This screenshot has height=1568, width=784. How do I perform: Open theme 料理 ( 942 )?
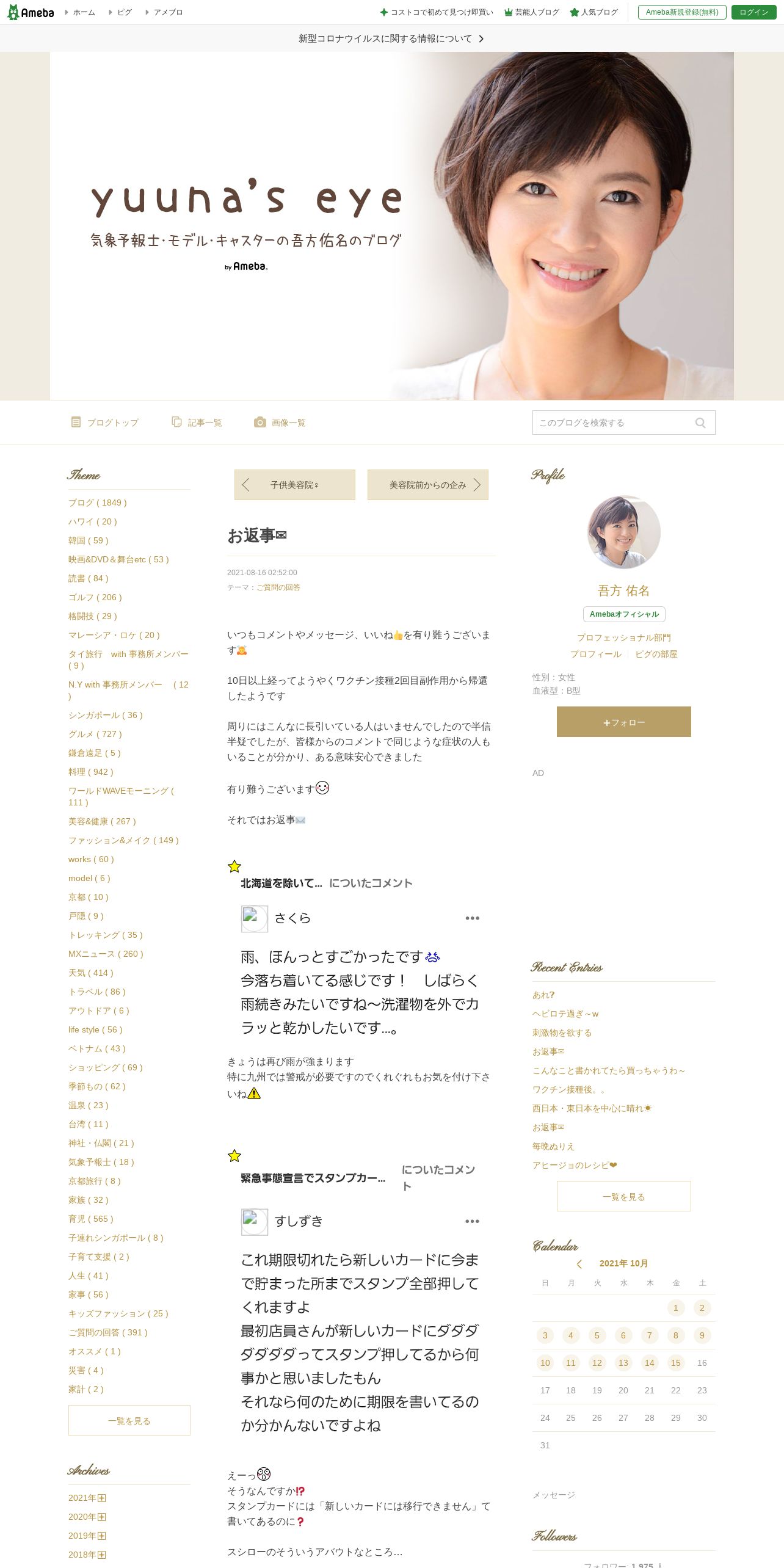91,772
